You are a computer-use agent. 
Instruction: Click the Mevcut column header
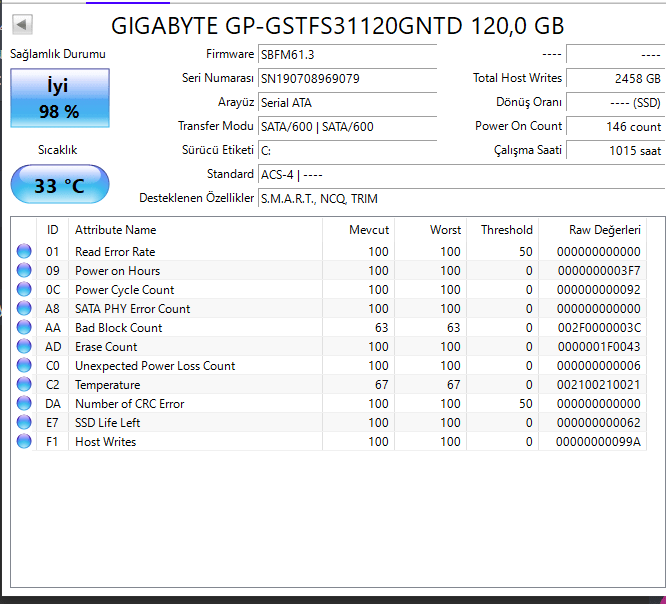(x=358, y=230)
